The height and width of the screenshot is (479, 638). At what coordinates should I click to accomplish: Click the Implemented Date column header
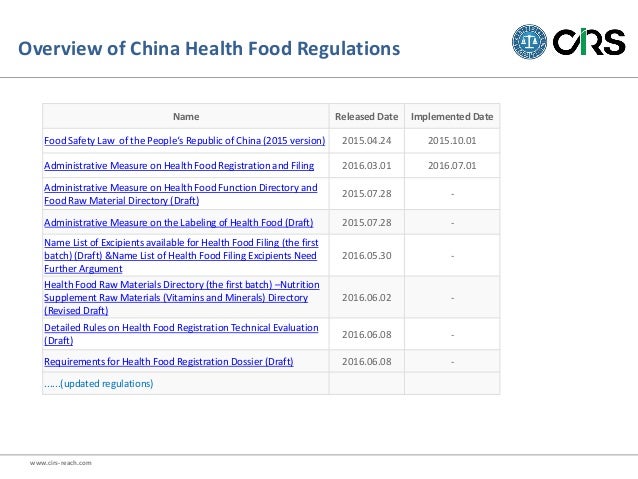(452, 117)
